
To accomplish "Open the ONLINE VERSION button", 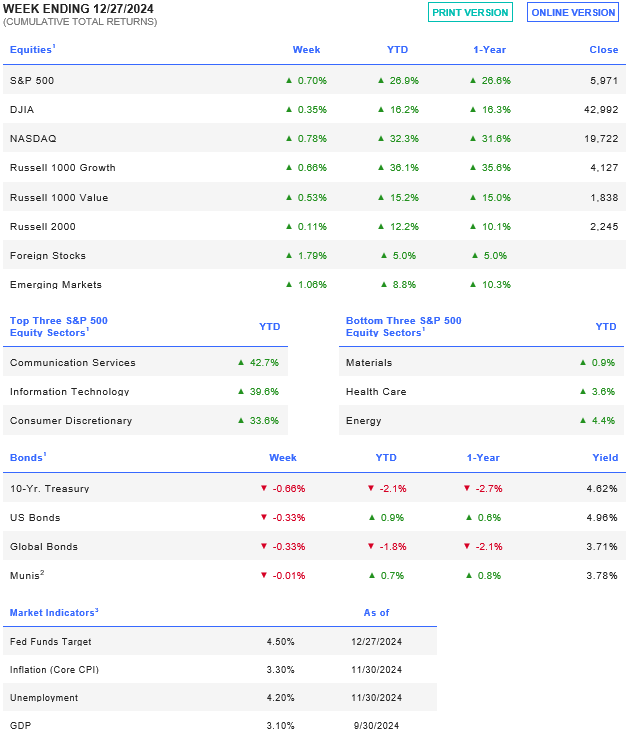I will coord(573,13).
